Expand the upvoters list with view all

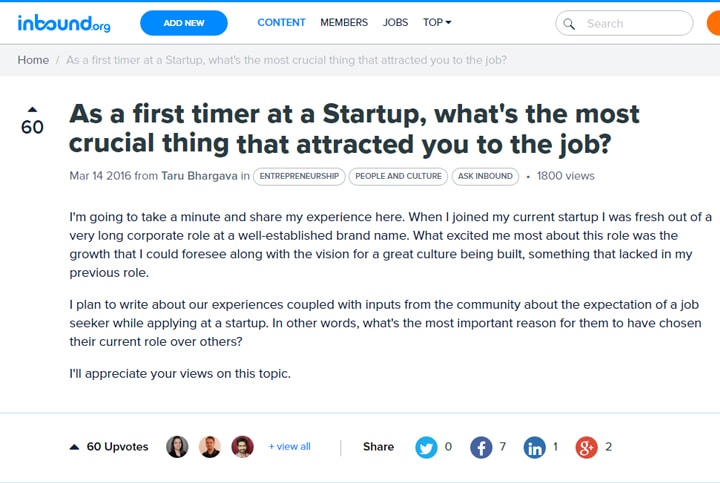pyautogui.click(x=289, y=446)
